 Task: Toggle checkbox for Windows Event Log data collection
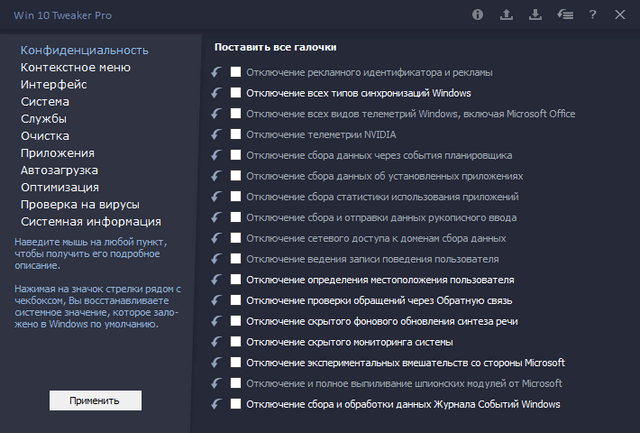click(x=236, y=405)
